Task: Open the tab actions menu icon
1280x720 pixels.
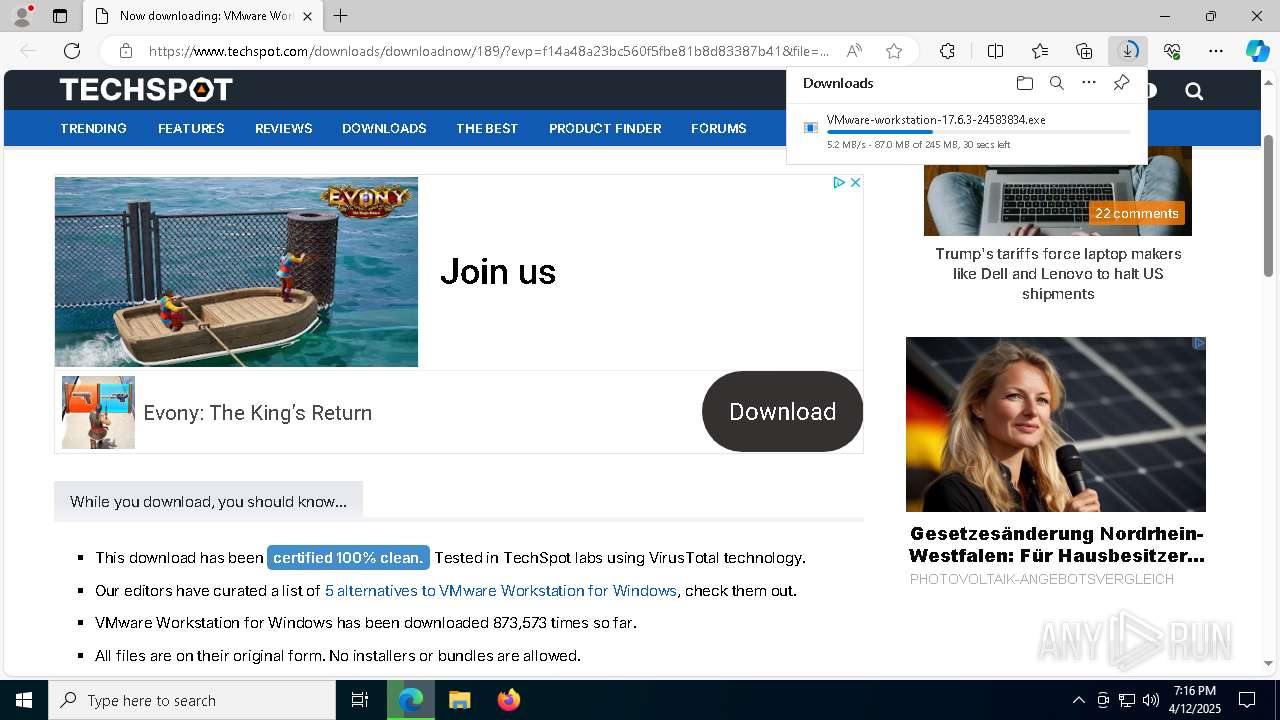Action: [60, 16]
